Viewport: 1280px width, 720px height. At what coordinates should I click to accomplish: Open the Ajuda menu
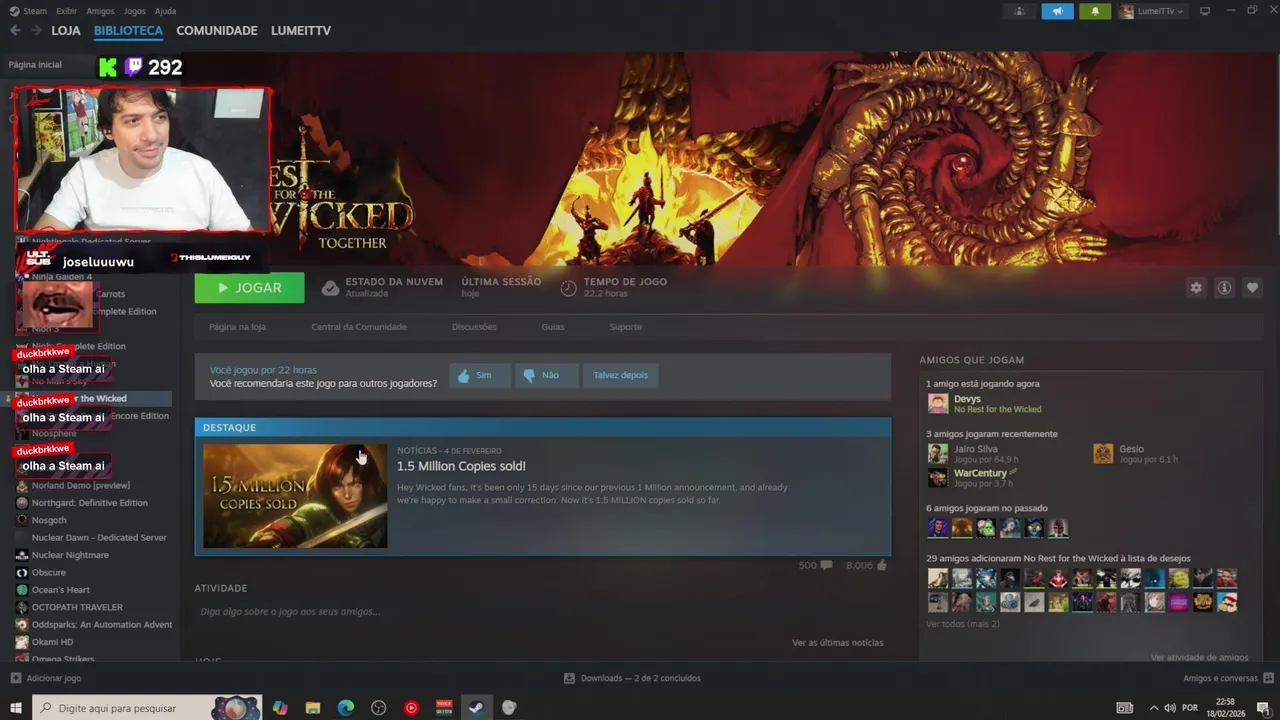tap(165, 11)
